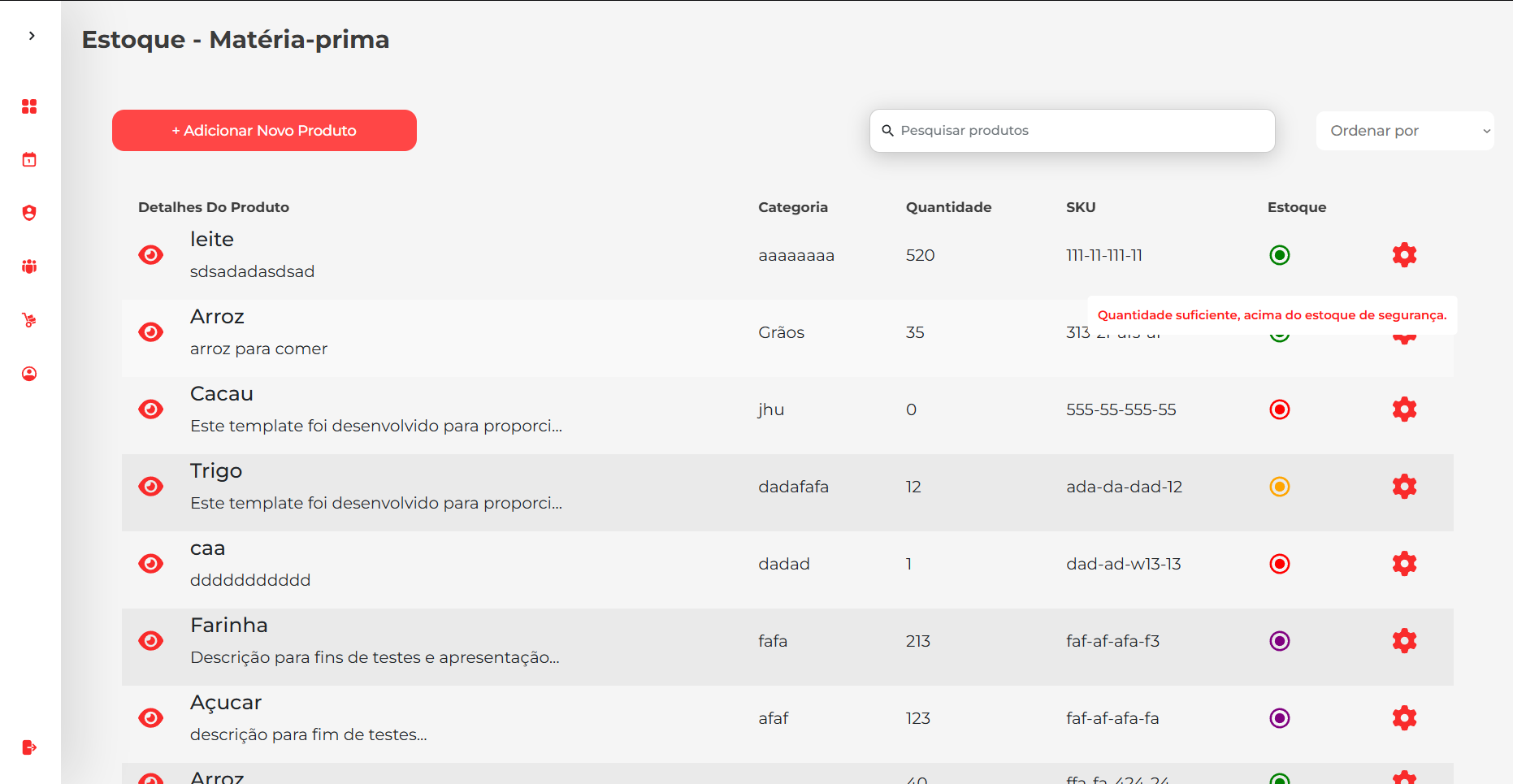The width and height of the screenshot is (1513, 784).
Task: Click the SKU column header
Action: (1081, 207)
